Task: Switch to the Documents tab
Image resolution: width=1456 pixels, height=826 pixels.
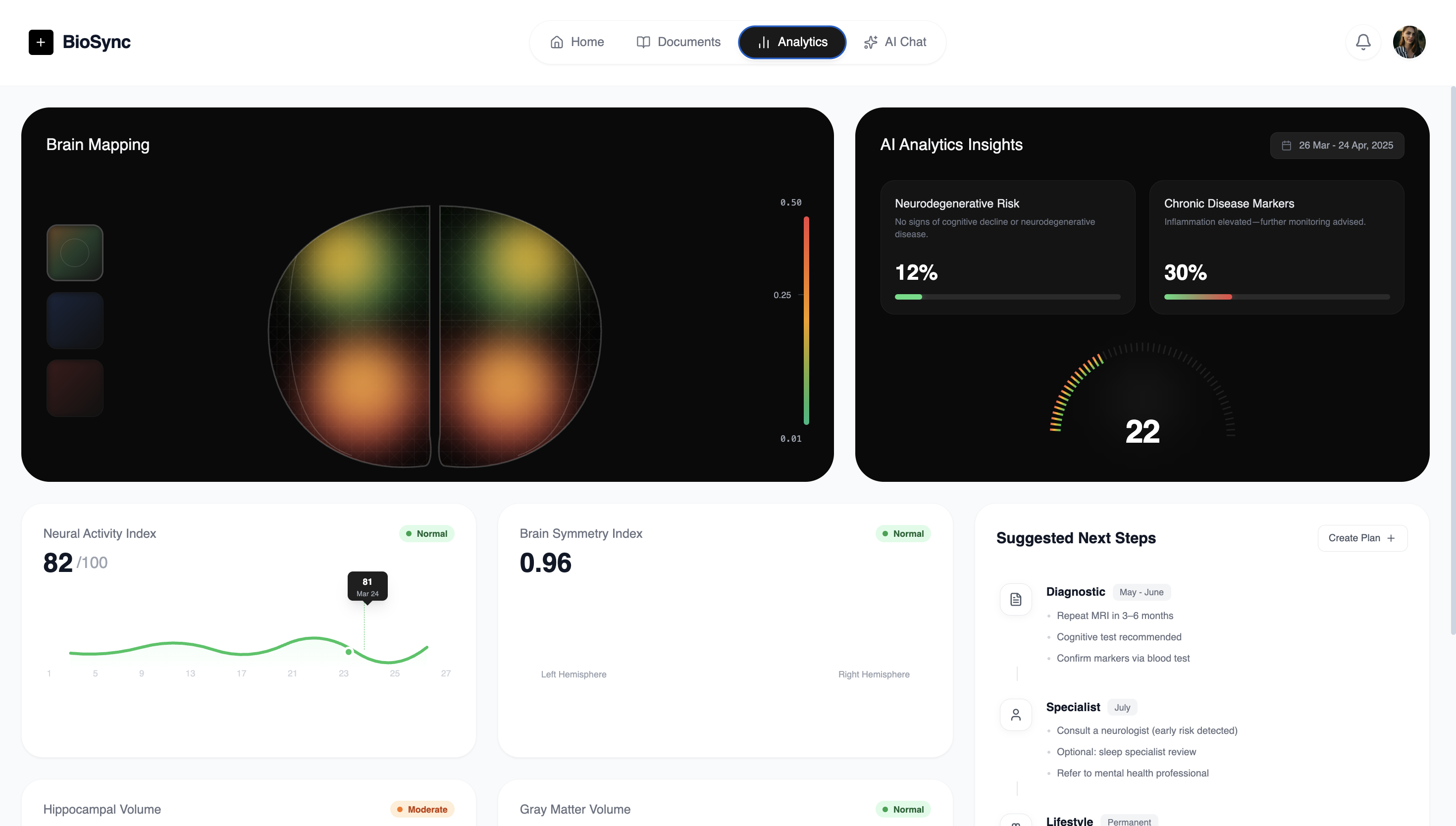Action: 678,42
